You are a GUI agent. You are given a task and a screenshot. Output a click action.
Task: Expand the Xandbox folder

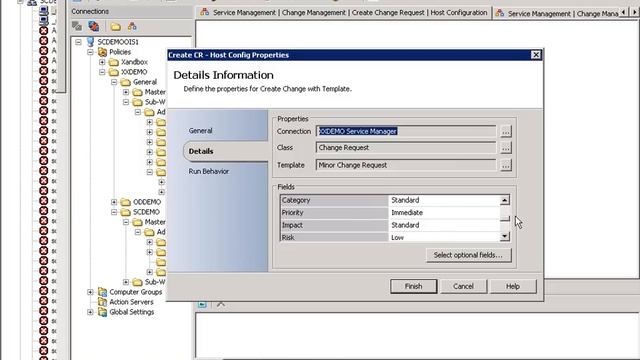pyautogui.click(x=102, y=62)
